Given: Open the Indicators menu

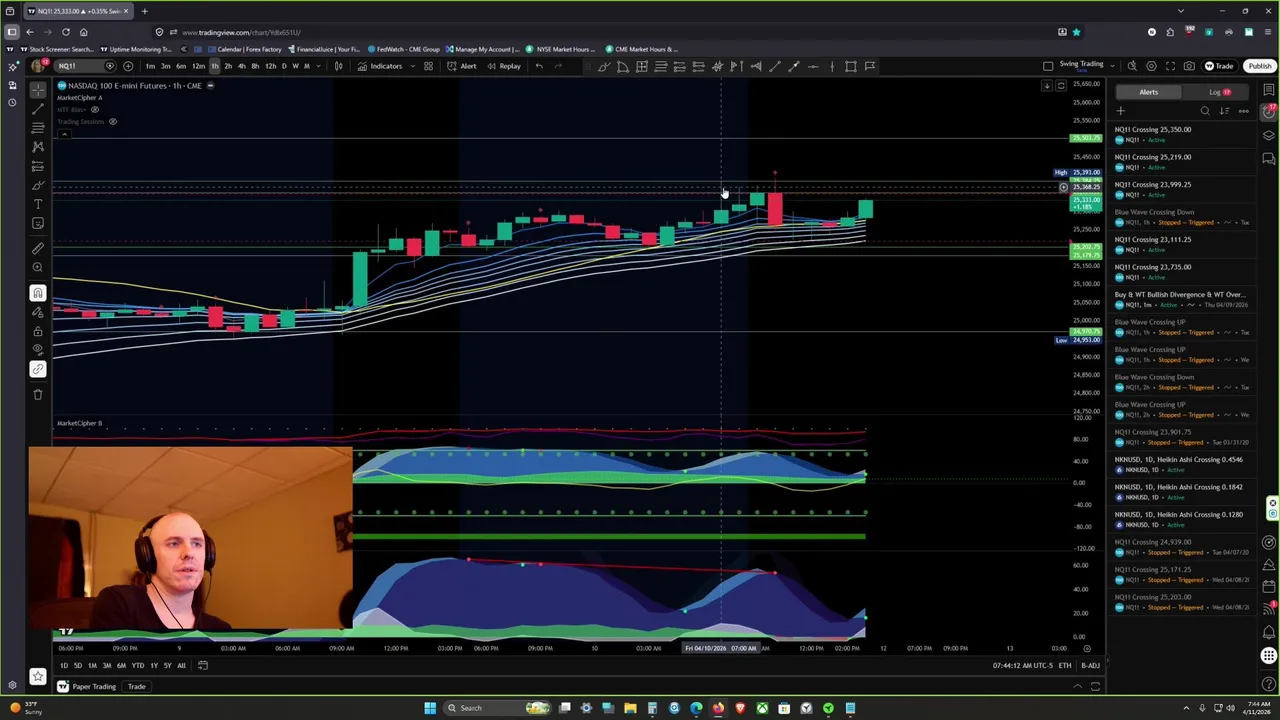Looking at the screenshot, I should pyautogui.click(x=380, y=66).
